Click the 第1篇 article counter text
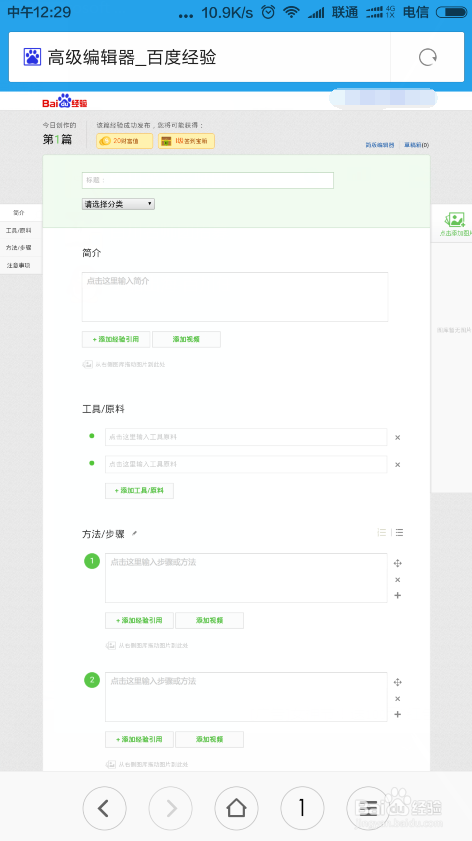Image resolution: width=472 pixels, height=841 pixels. [57, 140]
